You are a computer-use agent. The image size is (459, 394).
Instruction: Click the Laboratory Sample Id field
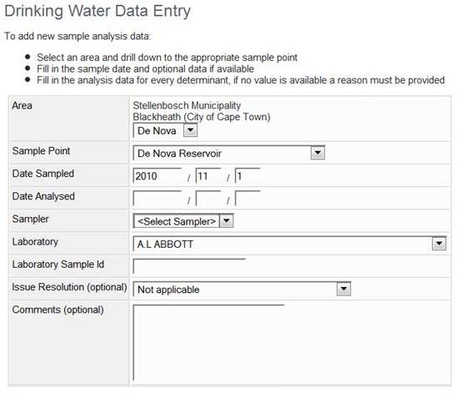189,266
